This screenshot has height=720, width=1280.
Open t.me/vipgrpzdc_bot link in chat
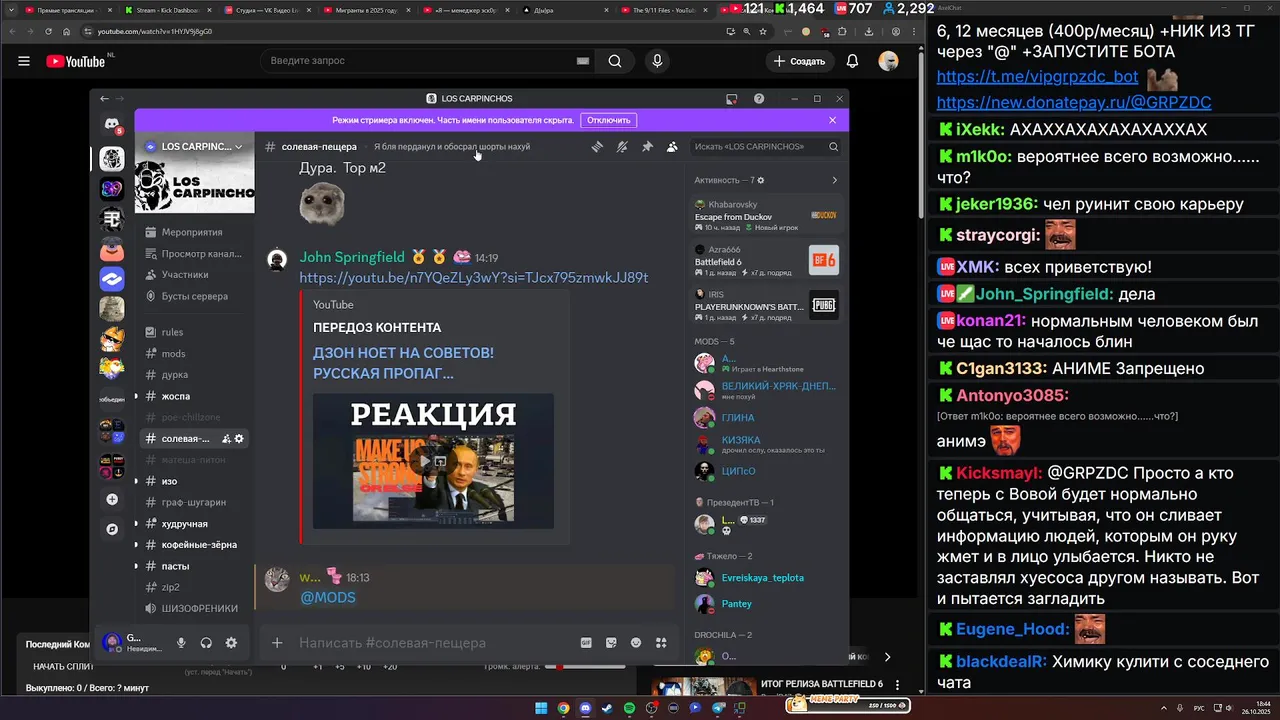[x=1037, y=77]
